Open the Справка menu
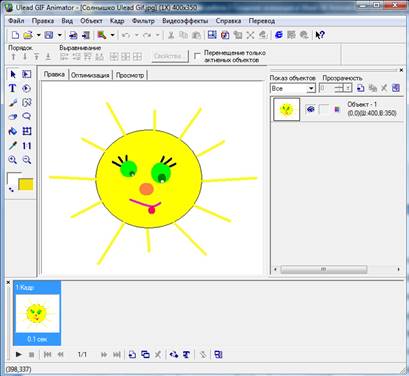This screenshot has width=409, height=376. pyautogui.click(x=228, y=21)
